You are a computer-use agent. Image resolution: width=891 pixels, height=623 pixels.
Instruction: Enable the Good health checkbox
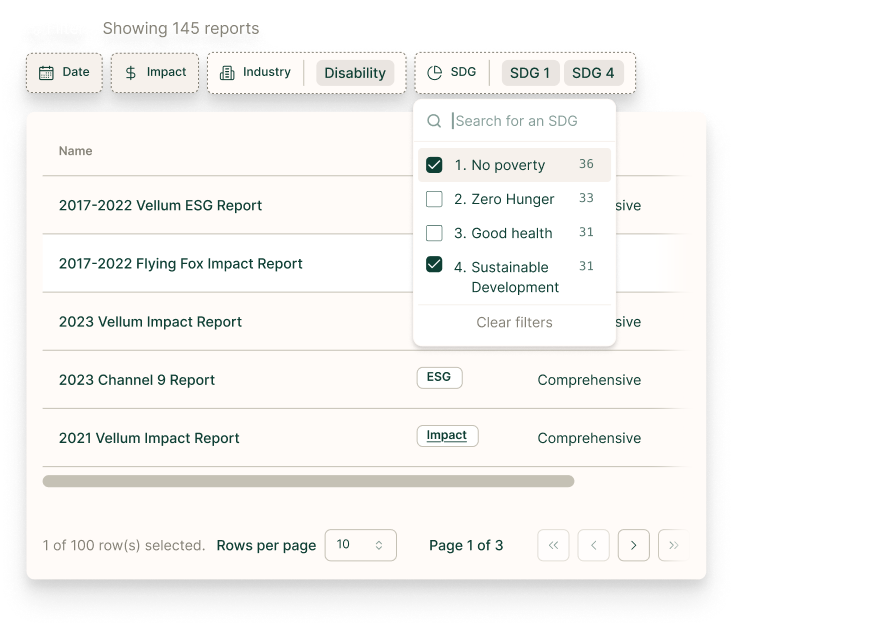434,233
